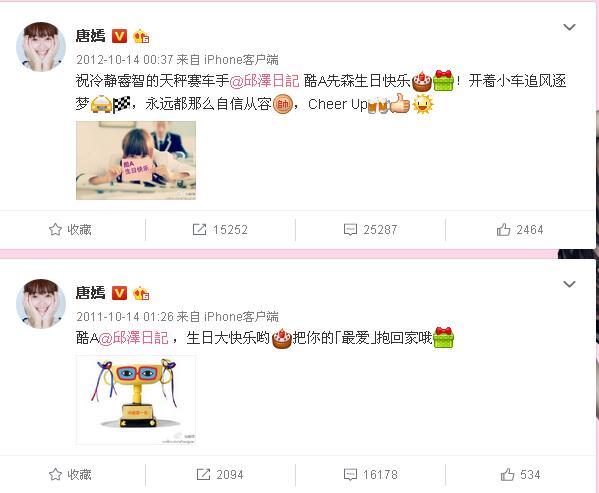Viewport: 599px width, 493px height.
Task: Open the 唐嫣 username link in the top post
Action: pos(91,36)
